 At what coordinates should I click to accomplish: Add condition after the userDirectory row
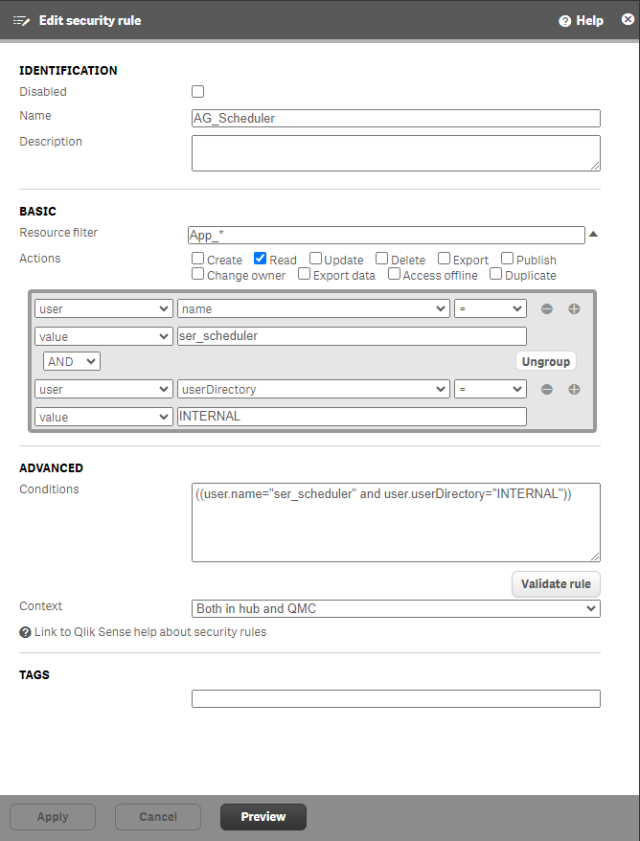[574, 389]
